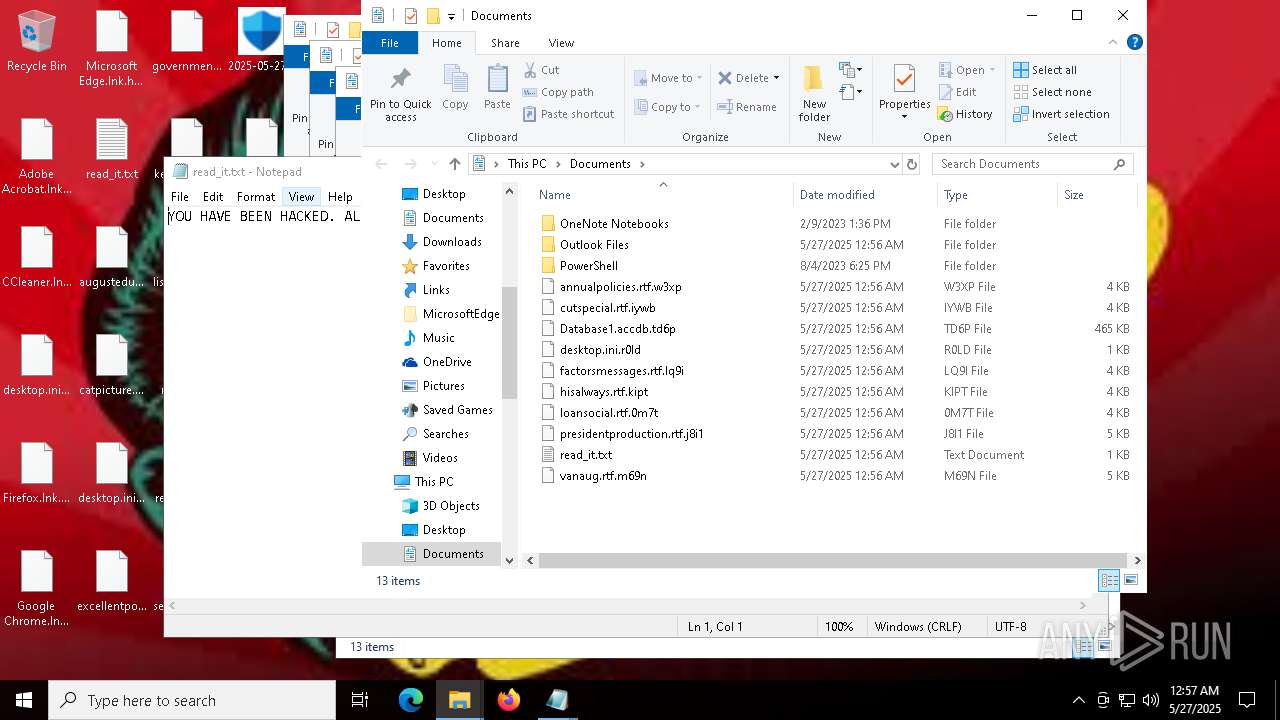The image size is (1280, 720).
Task: Select Music in navigation pane
Action: coord(438,337)
